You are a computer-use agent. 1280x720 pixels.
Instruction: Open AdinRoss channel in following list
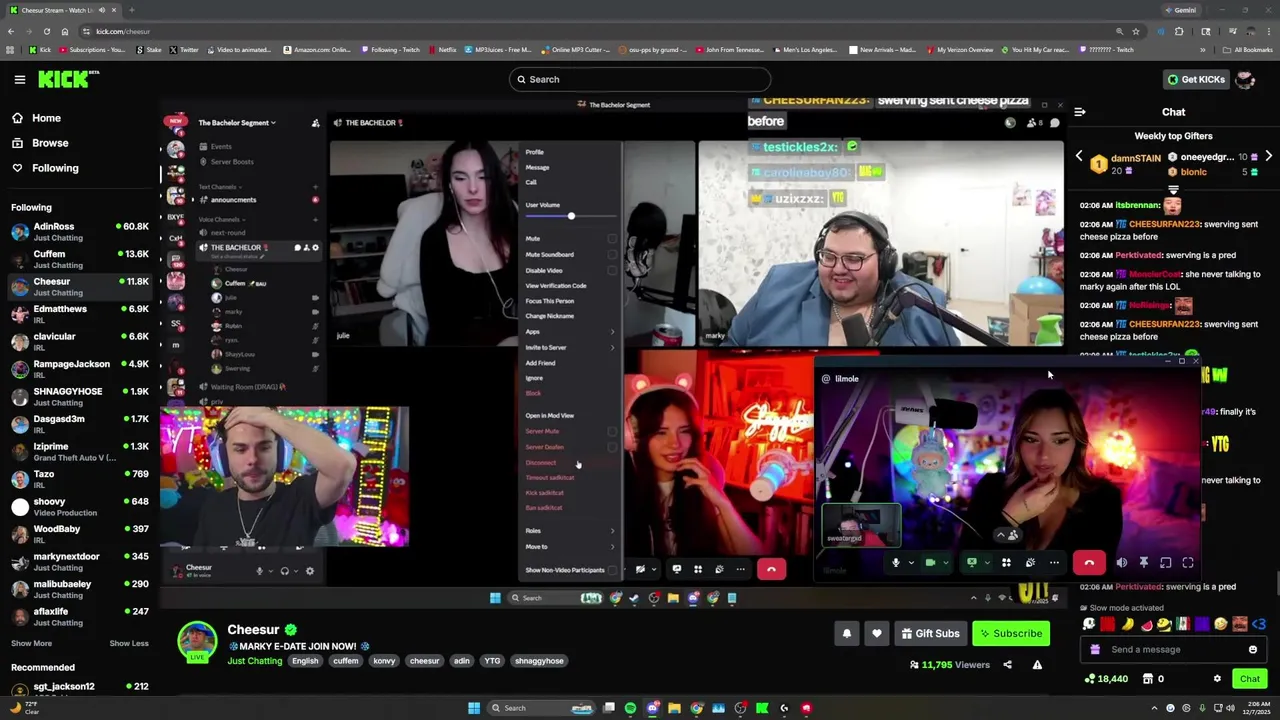[x=80, y=231]
